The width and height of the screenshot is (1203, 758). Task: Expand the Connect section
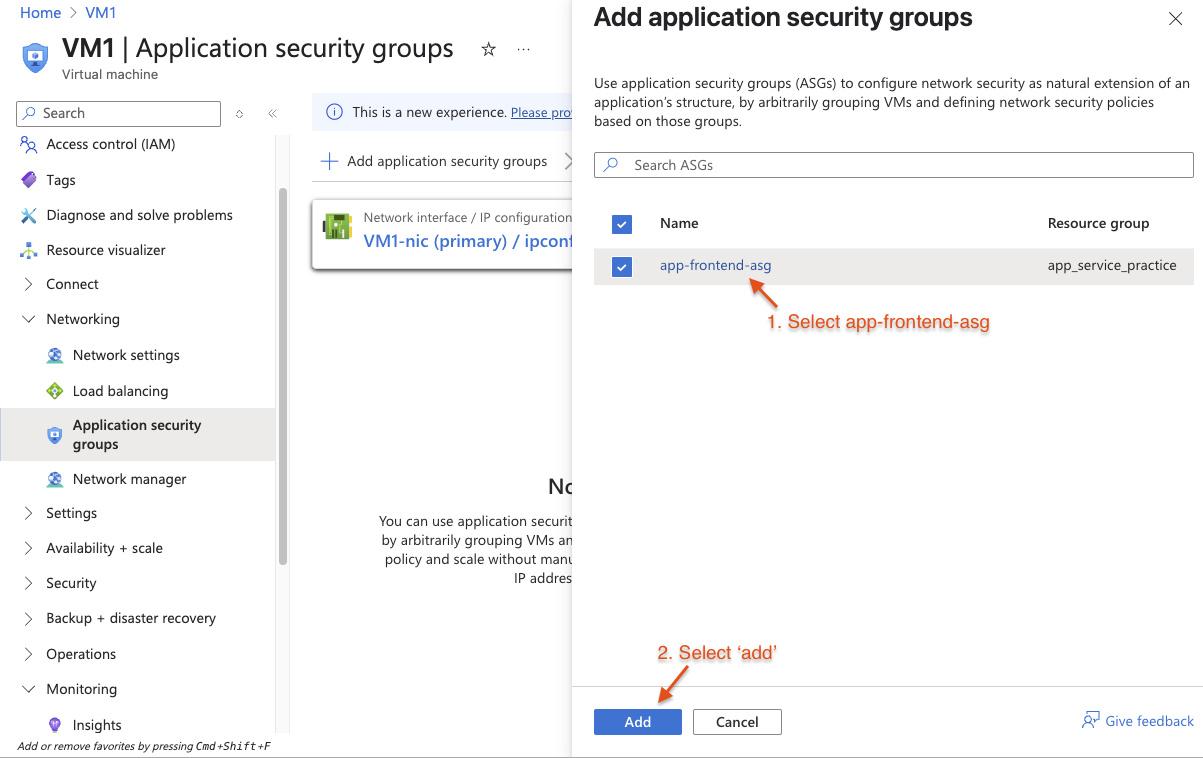(x=28, y=284)
